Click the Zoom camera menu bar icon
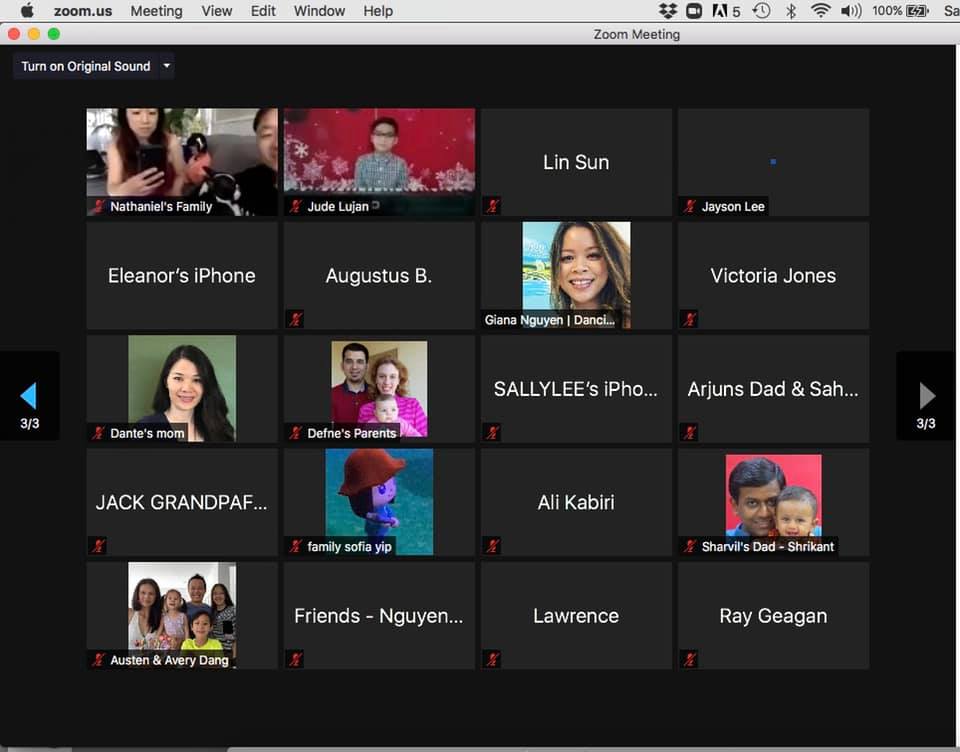 [694, 11]
